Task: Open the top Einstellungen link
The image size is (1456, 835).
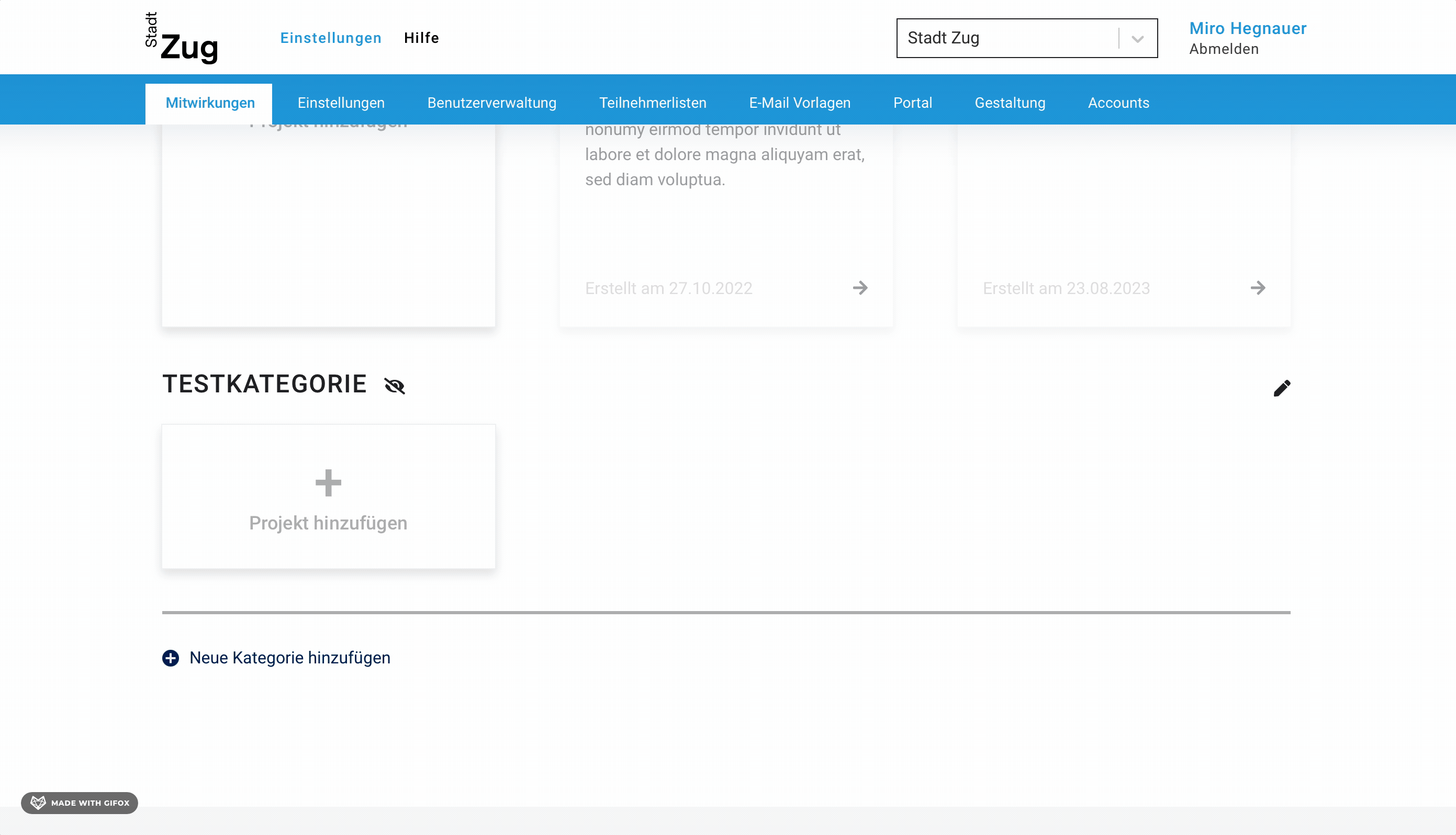Action: (331, 38)
